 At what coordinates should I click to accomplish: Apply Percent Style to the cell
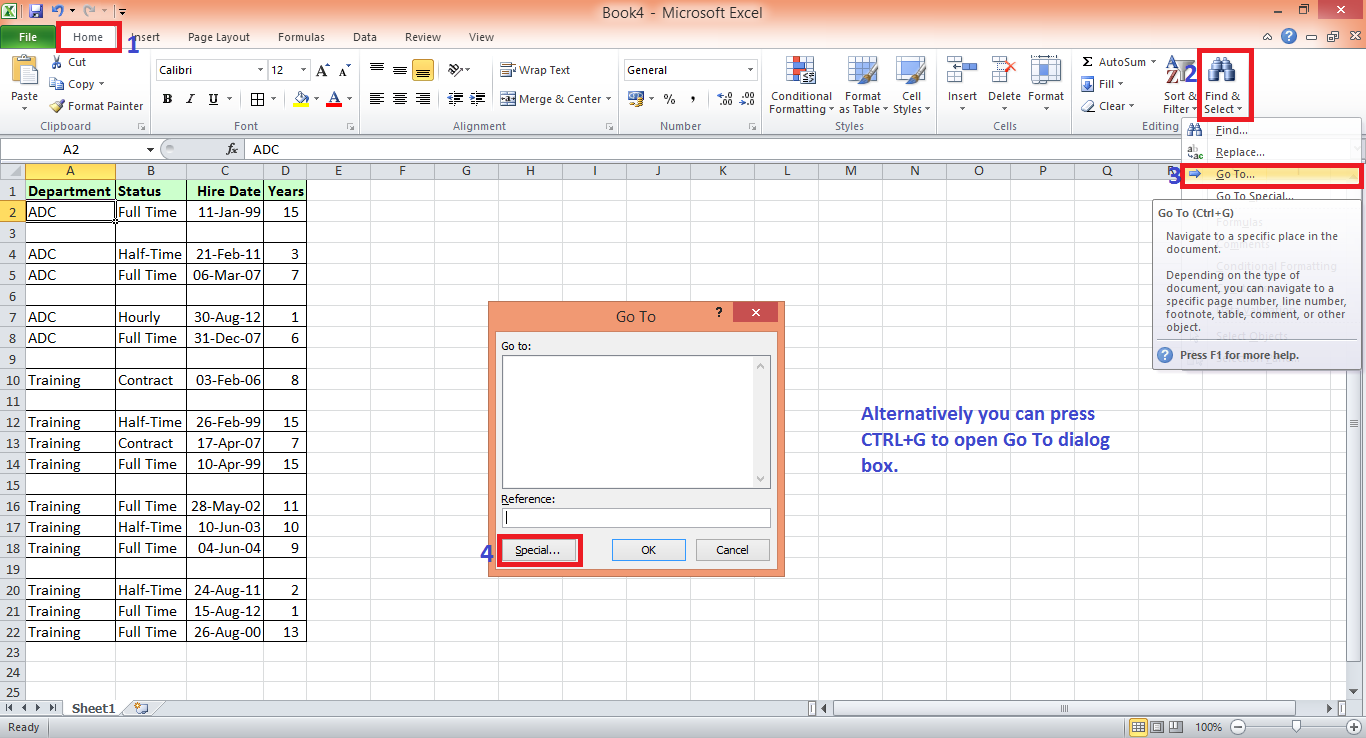(x=669, y=99)
